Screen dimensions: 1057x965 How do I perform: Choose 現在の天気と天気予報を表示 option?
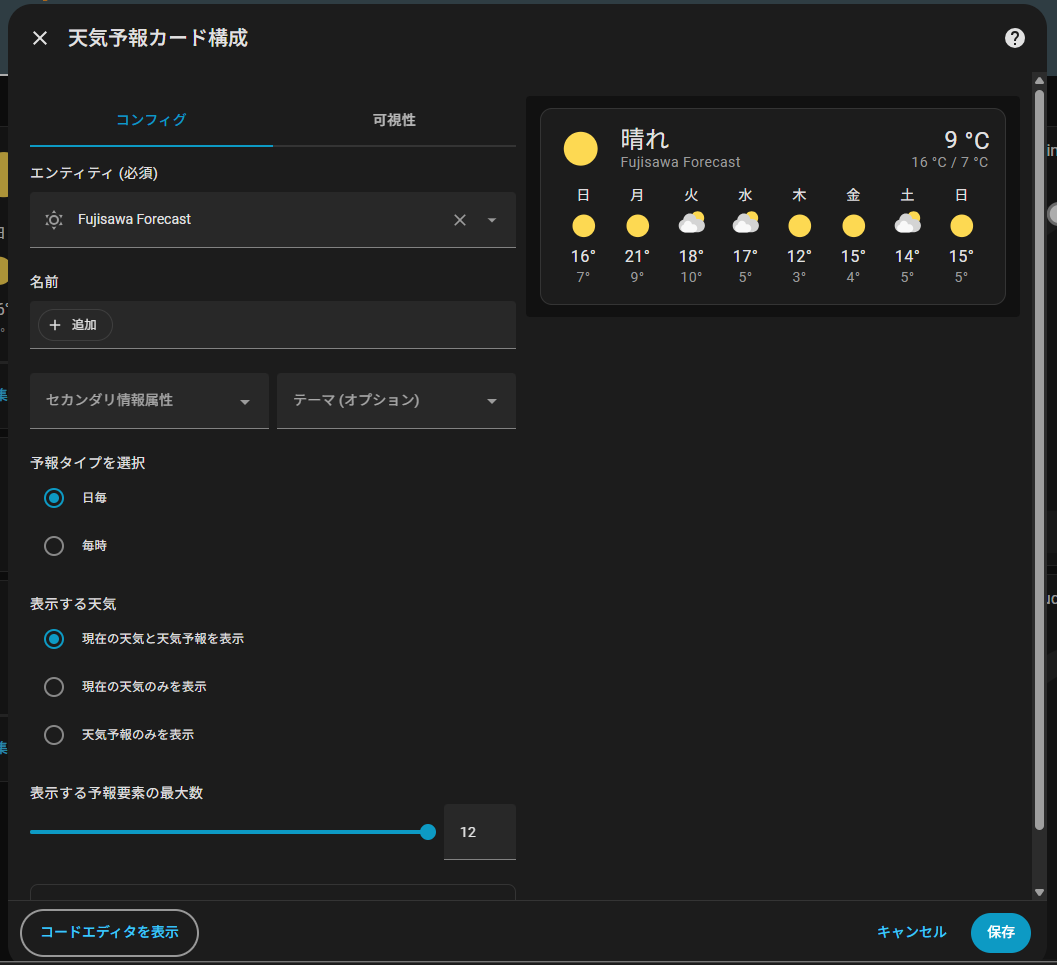click(x=54, y=639)
